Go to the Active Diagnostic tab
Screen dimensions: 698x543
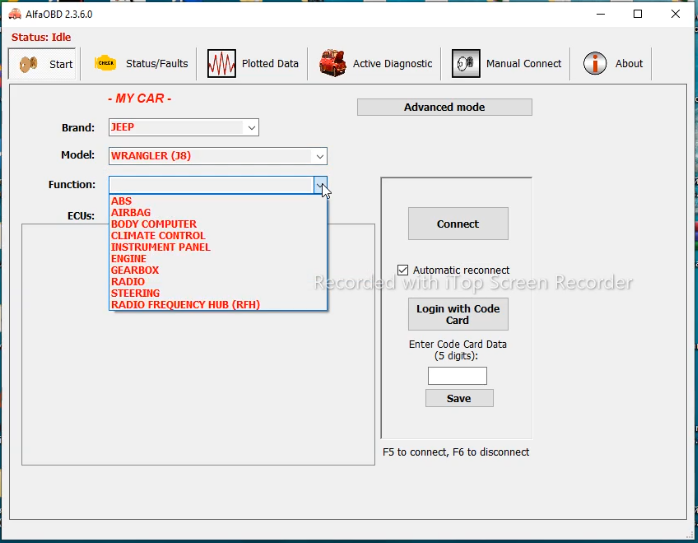point(375,64)
